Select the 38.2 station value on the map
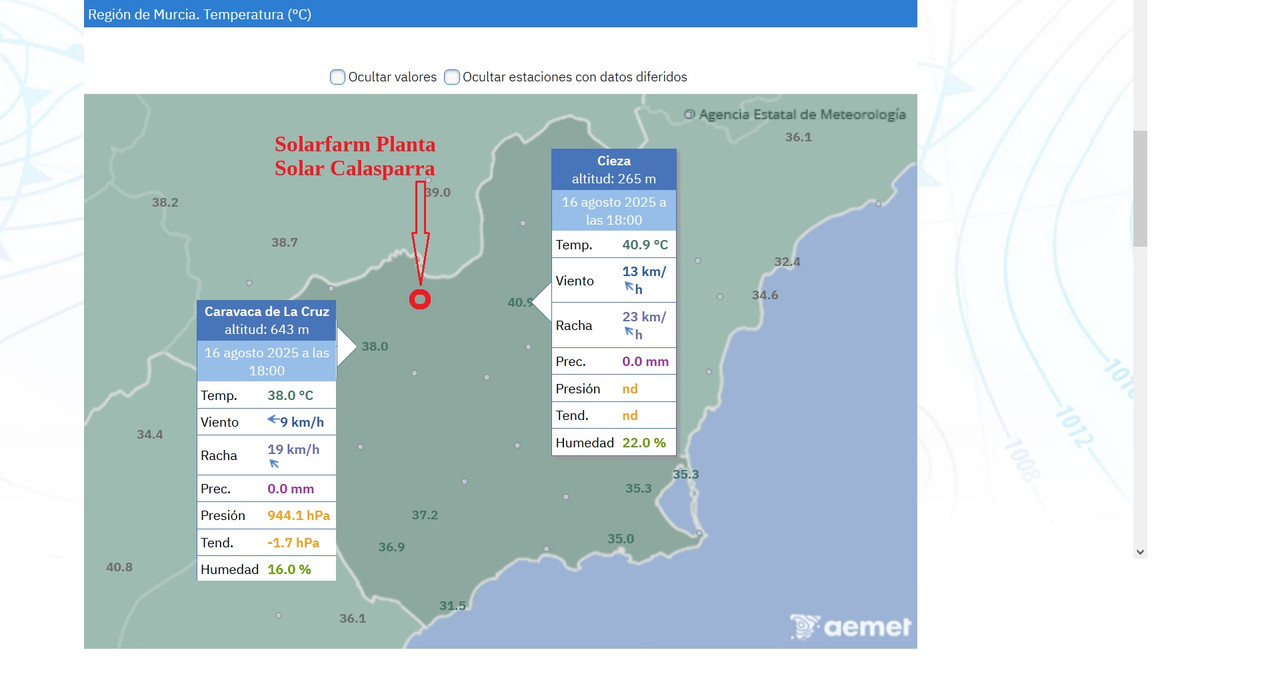The image size is (1280, 698). tap(165, 202)
